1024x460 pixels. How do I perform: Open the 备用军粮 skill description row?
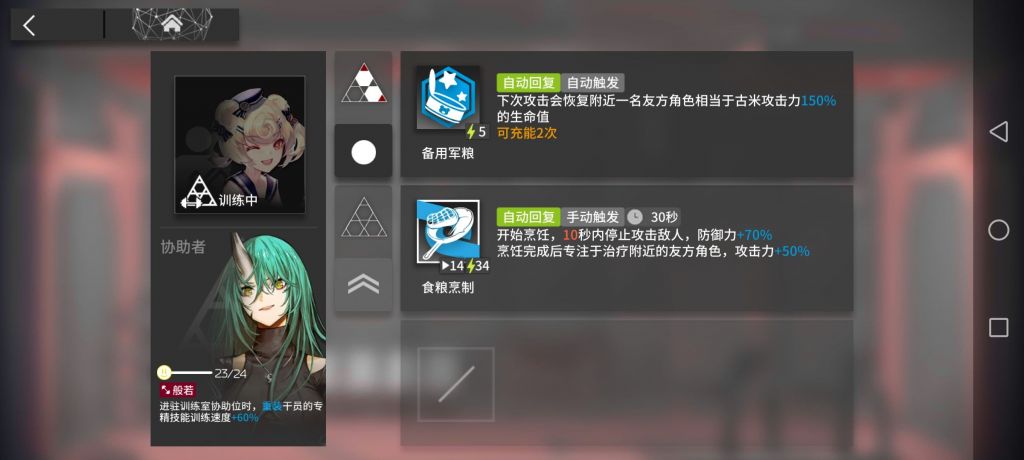pyautogui.click(x=626, y=114)
